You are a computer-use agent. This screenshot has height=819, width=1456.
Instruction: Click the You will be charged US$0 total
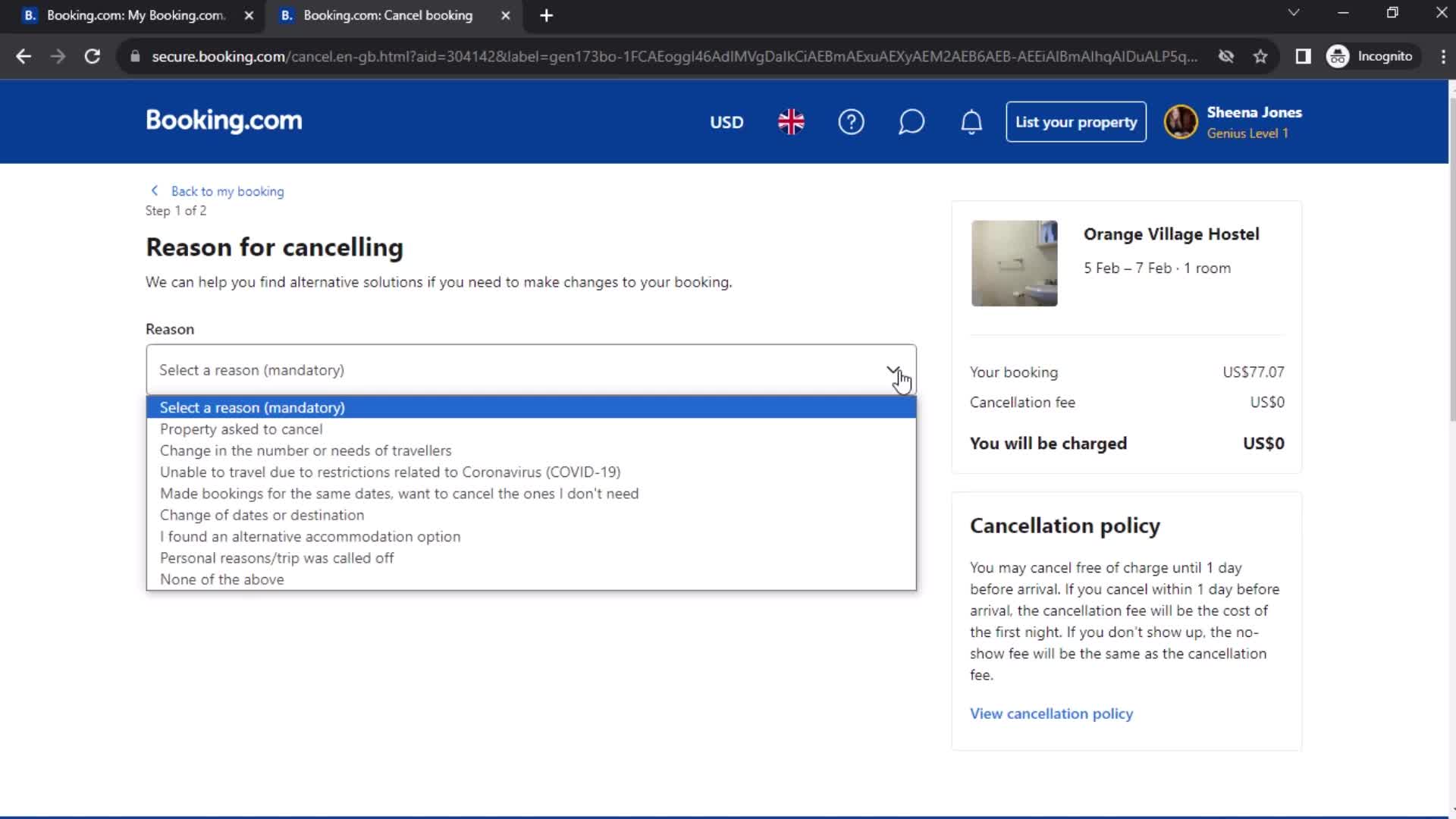(1263, 444)
